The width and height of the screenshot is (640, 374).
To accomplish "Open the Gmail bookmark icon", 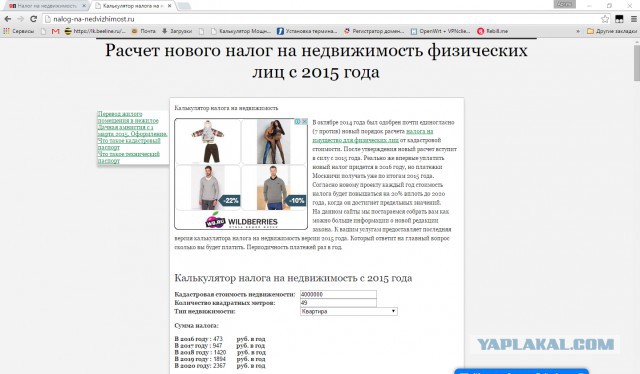I will (56, 31).
